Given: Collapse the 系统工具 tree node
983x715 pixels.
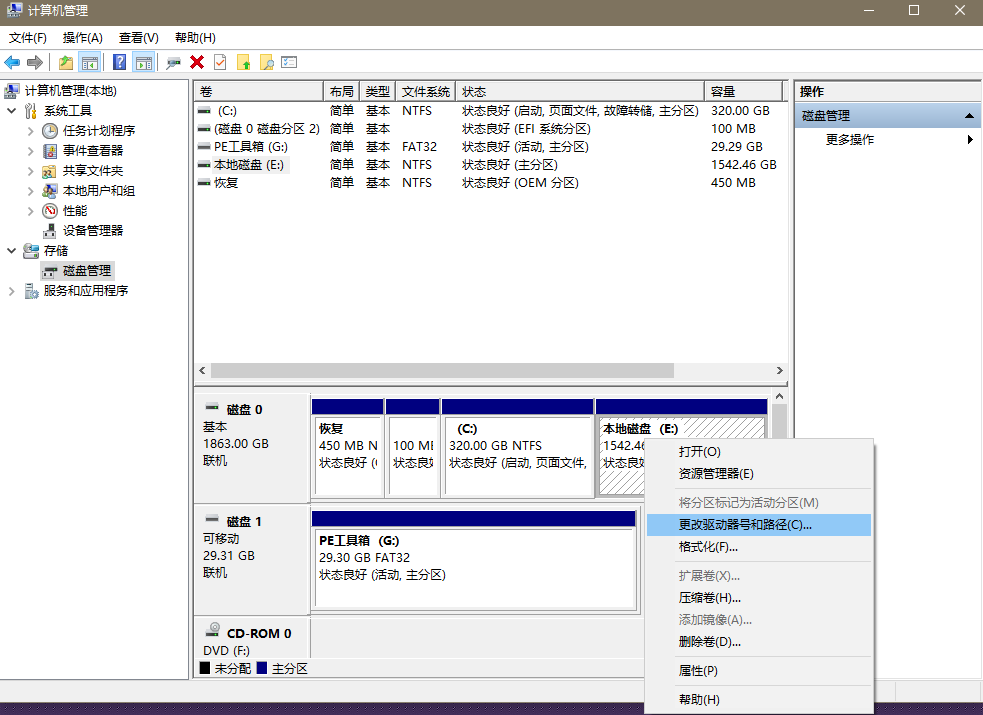Looking at the screenshot, I should click(12, 111).
